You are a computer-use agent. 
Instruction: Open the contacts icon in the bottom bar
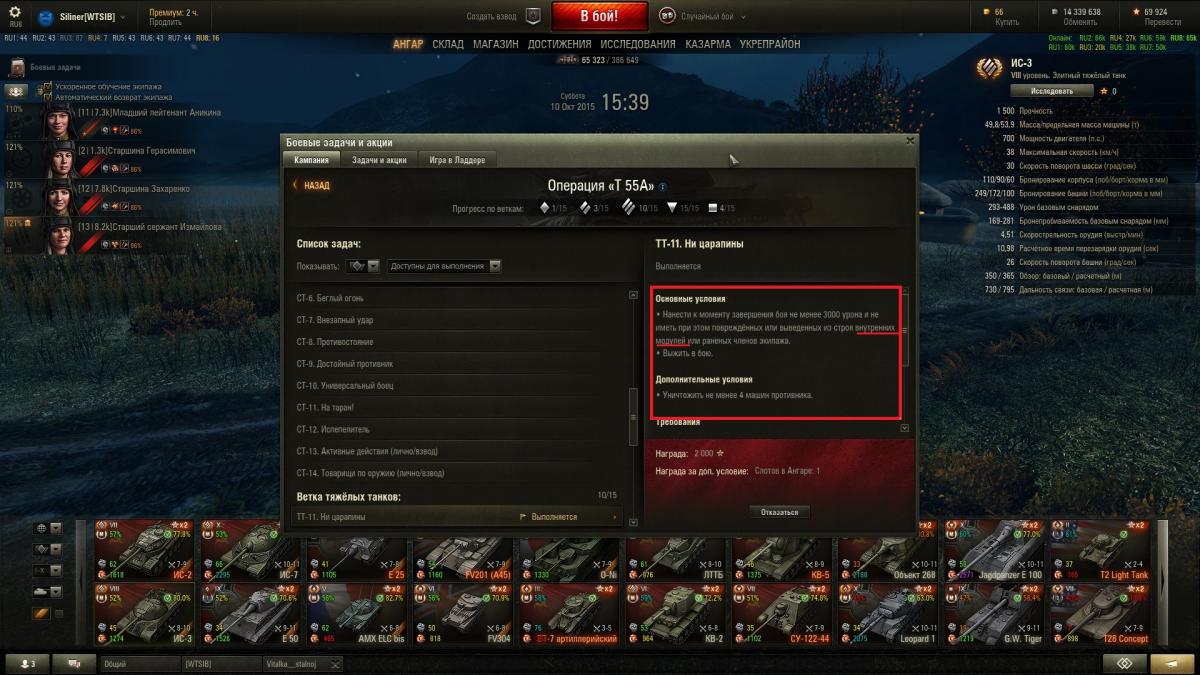[26, 663]
